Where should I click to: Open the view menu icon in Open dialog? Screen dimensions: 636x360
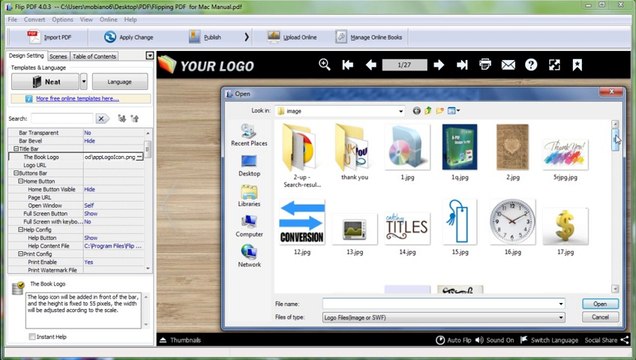coord(453,110)
